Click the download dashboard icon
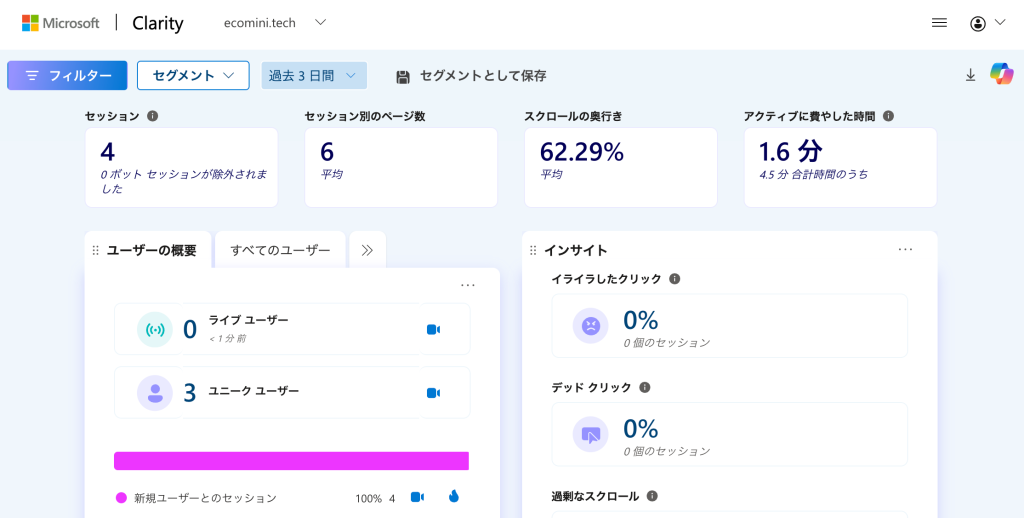 [x=970, y=75]
